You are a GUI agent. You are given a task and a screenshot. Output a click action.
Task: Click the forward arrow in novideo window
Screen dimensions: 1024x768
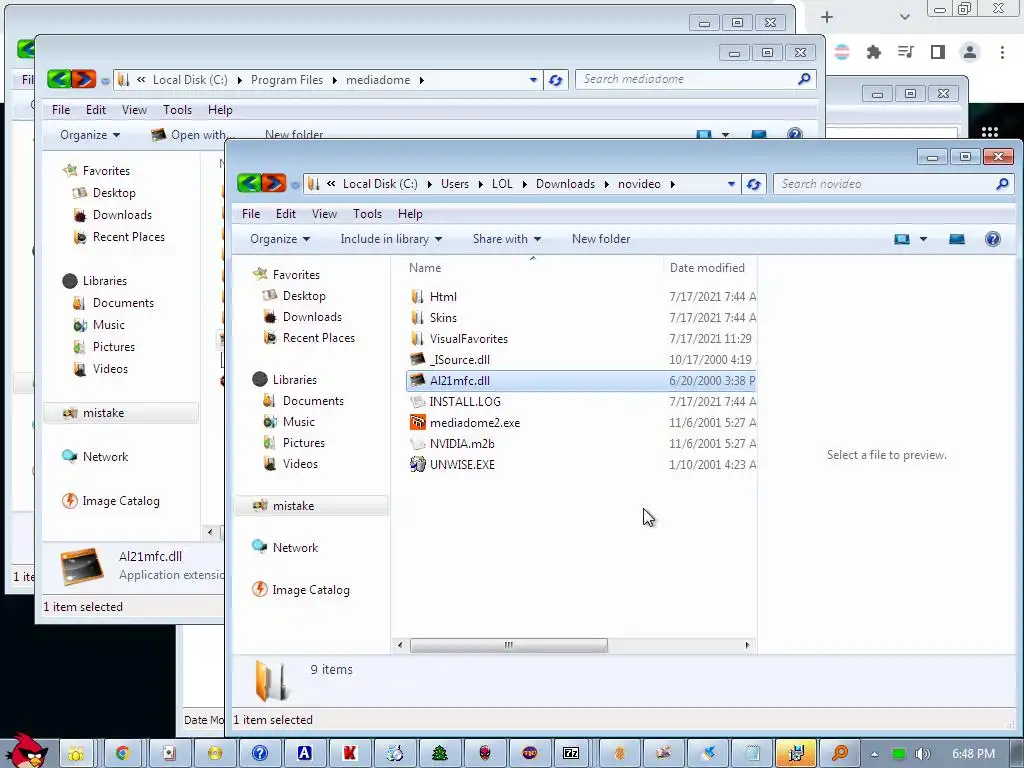tap(274, 184)
